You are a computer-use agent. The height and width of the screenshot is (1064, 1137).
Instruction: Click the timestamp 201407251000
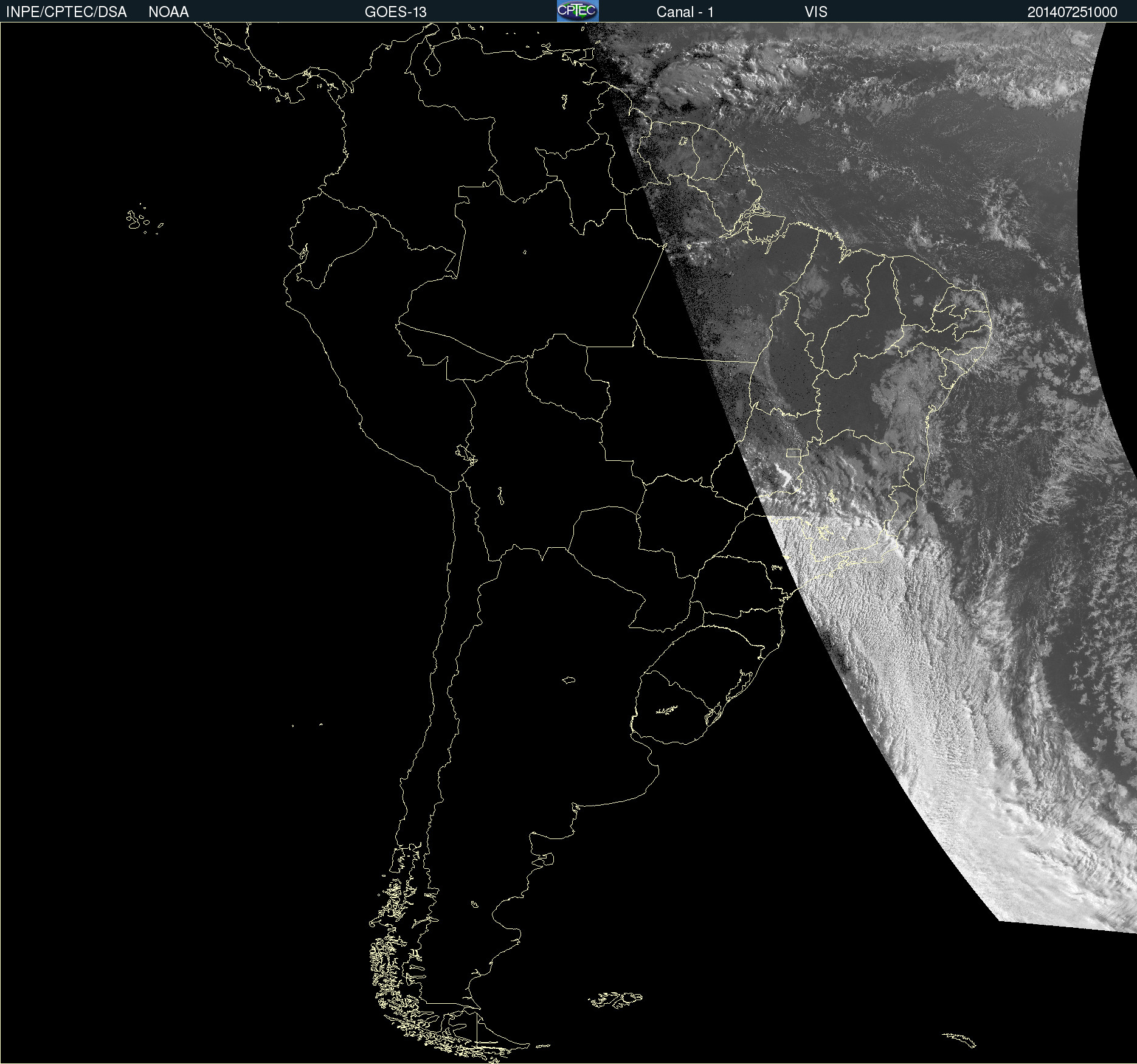[x=1073, y=12]
